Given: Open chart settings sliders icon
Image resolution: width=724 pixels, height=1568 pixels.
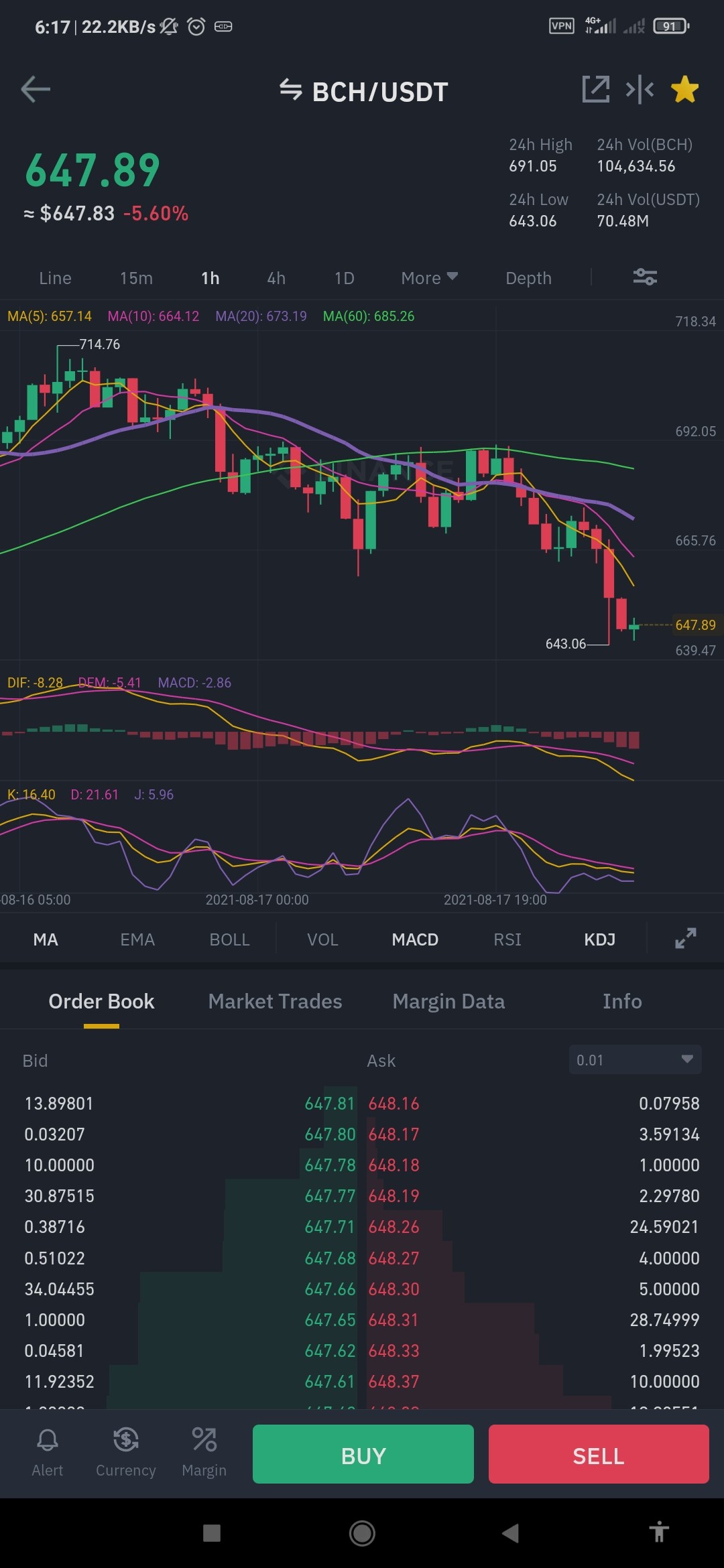Looking at the screenshot, I should [x=645, y=277].
